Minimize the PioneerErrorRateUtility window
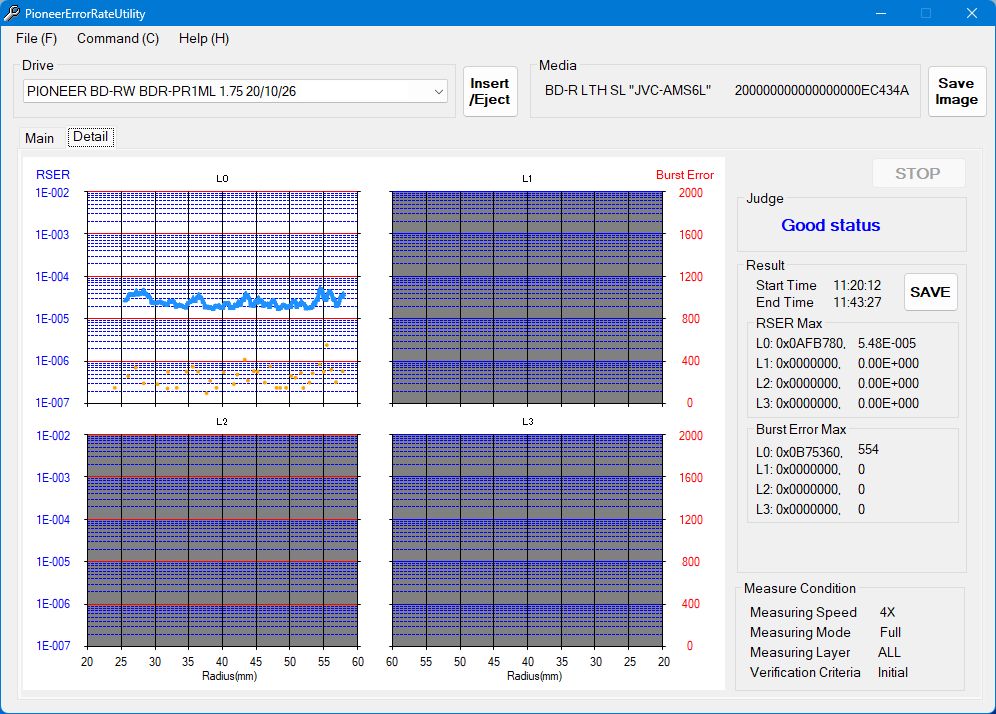Viewport: 996px width, 714px height. pos(881,13)
